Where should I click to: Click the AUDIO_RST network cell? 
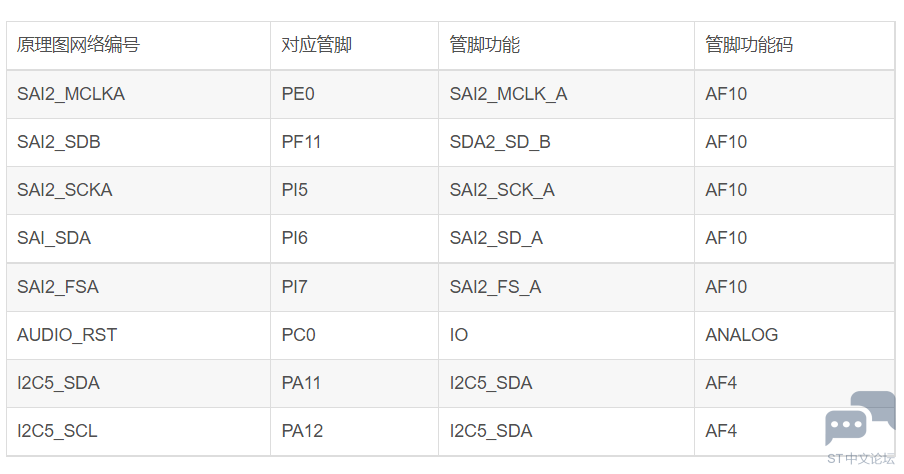pyautogui.click(x=138, y=335)
